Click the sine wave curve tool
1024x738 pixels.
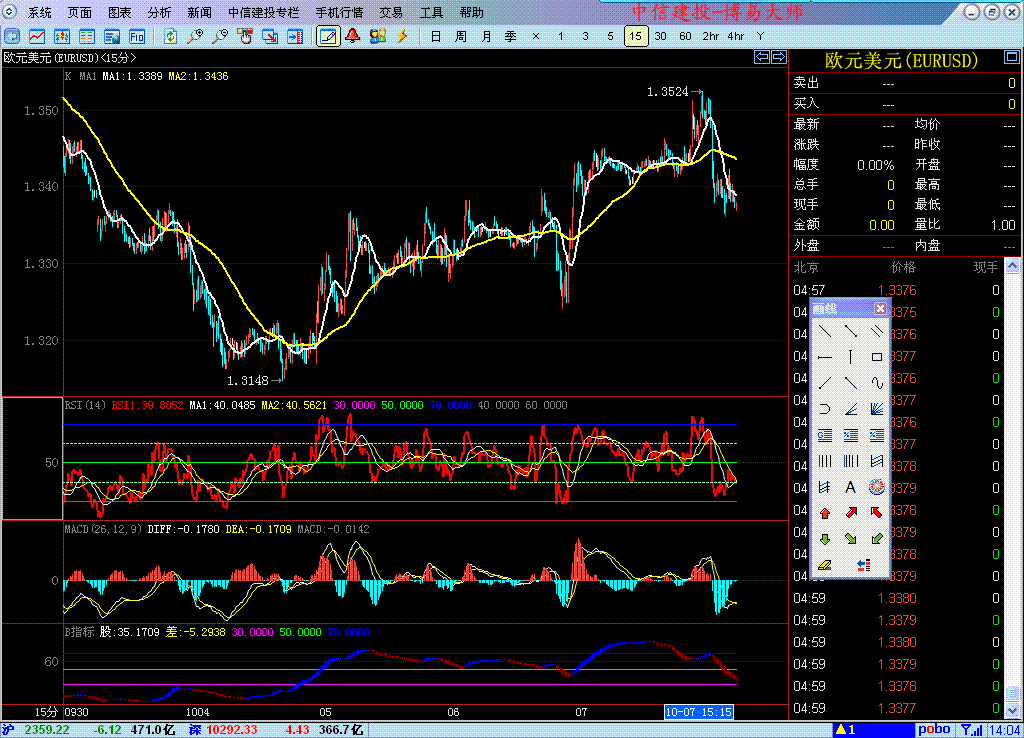pyautogui.click(x=877, y=382)
